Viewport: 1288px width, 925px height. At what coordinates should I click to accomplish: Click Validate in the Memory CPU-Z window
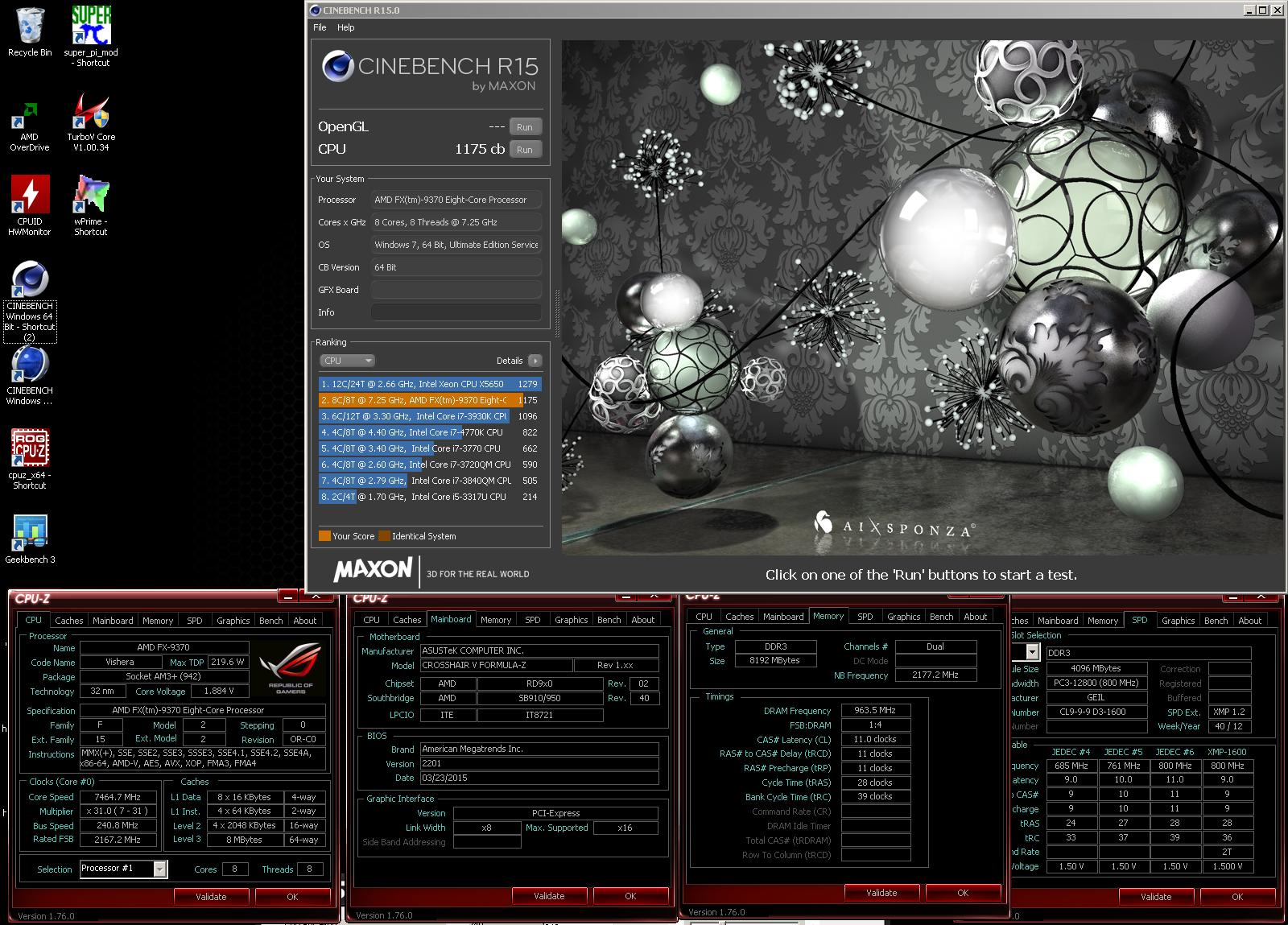[x=881, y=893]
